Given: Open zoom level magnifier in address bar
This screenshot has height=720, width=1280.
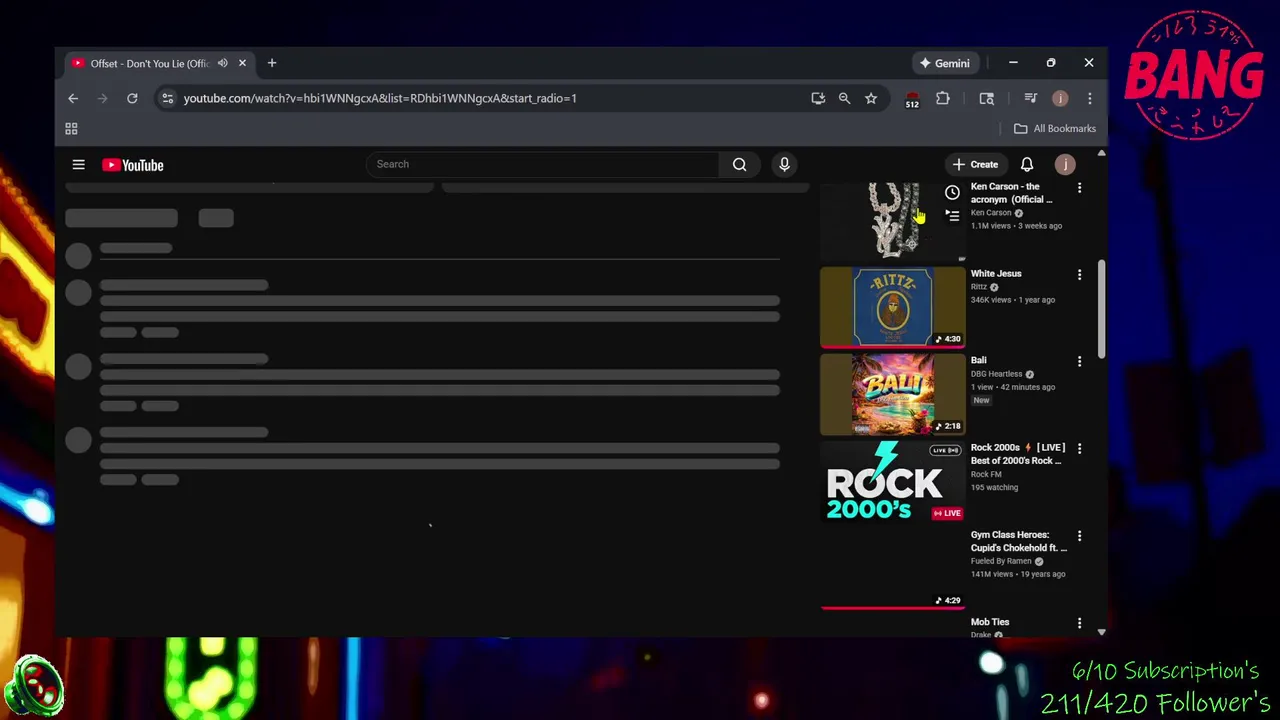Looking at the screenshot, I should (844, 98).
